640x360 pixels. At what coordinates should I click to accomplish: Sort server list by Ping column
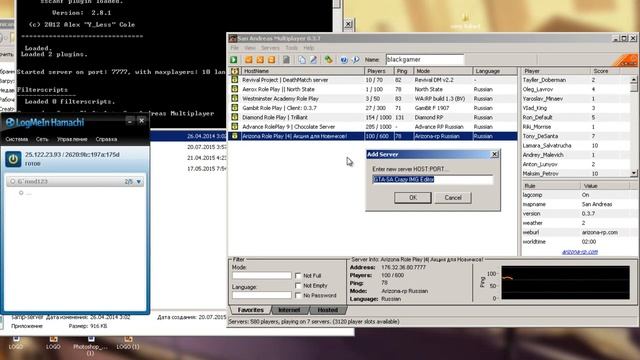pos(403,71)
